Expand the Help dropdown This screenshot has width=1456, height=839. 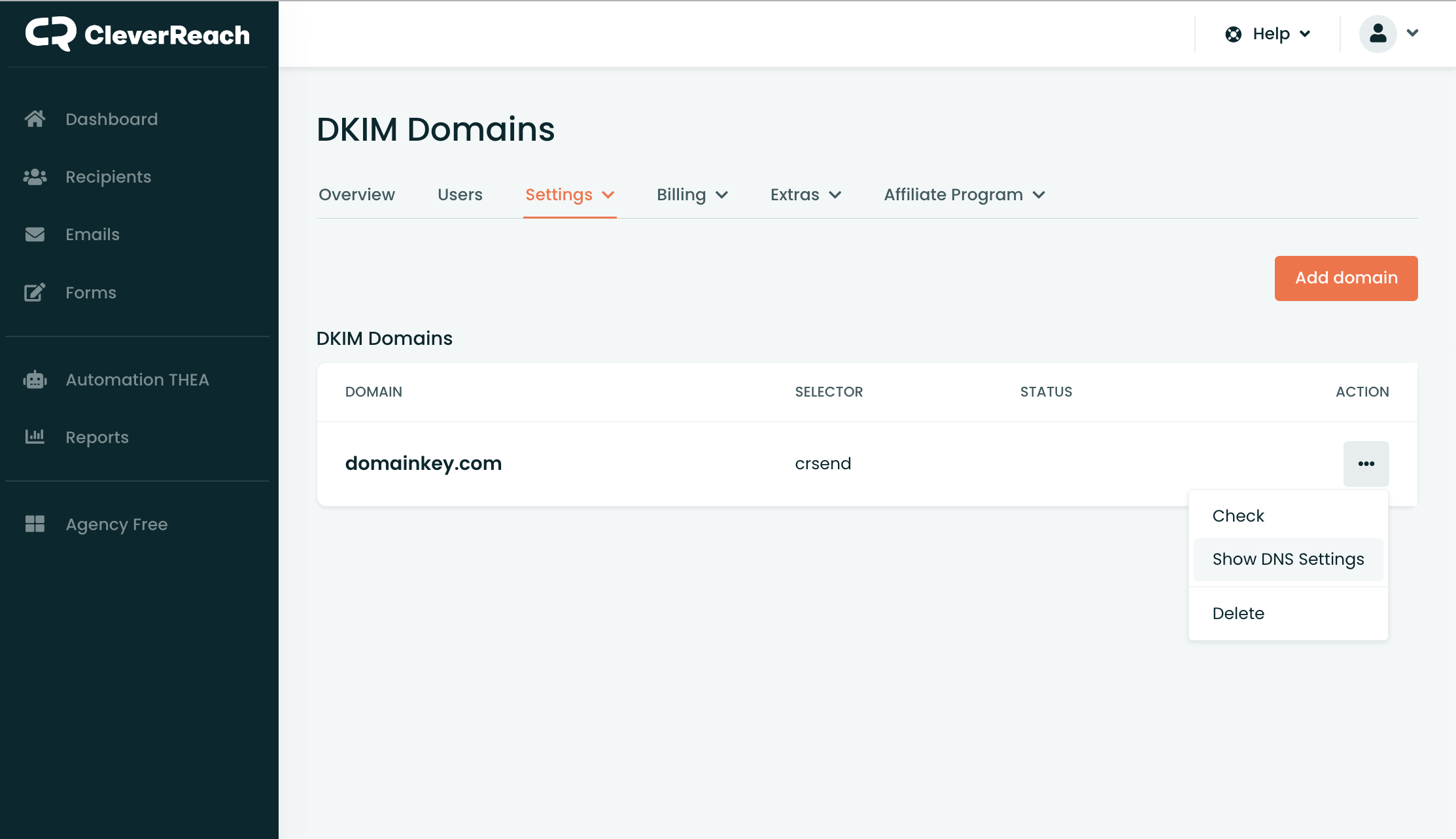pyautogui.click(x=1268, y=34)
